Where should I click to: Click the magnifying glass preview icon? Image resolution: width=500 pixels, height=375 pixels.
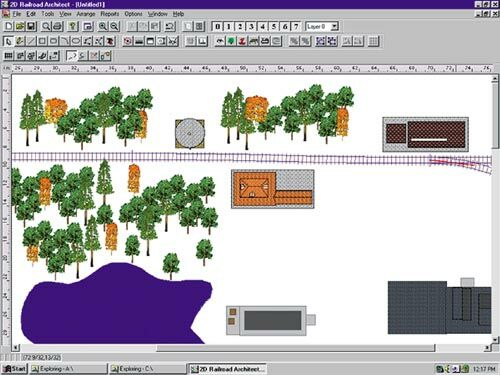click(x=46, y=26)
